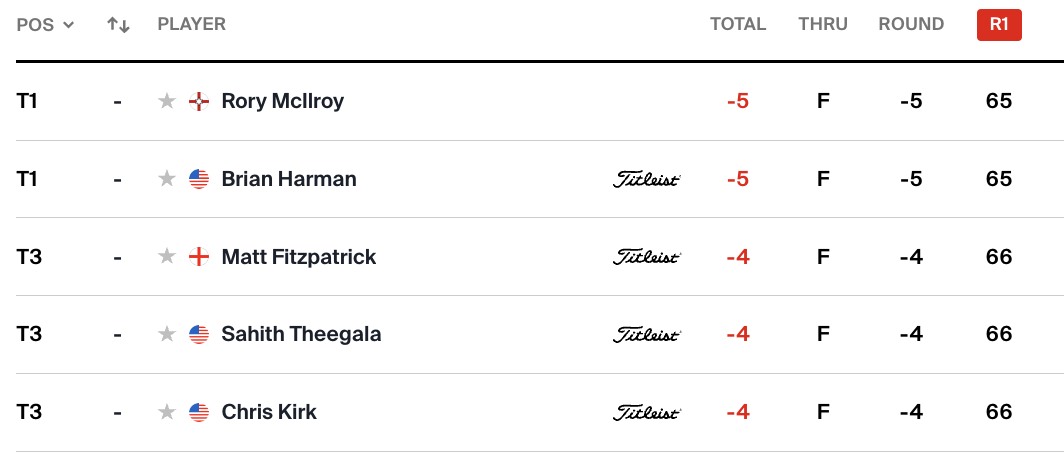The image size is (1064, 468).
Task: Click Rory McIlroy's Northern Ireland flag
Action: pos(199,101)
